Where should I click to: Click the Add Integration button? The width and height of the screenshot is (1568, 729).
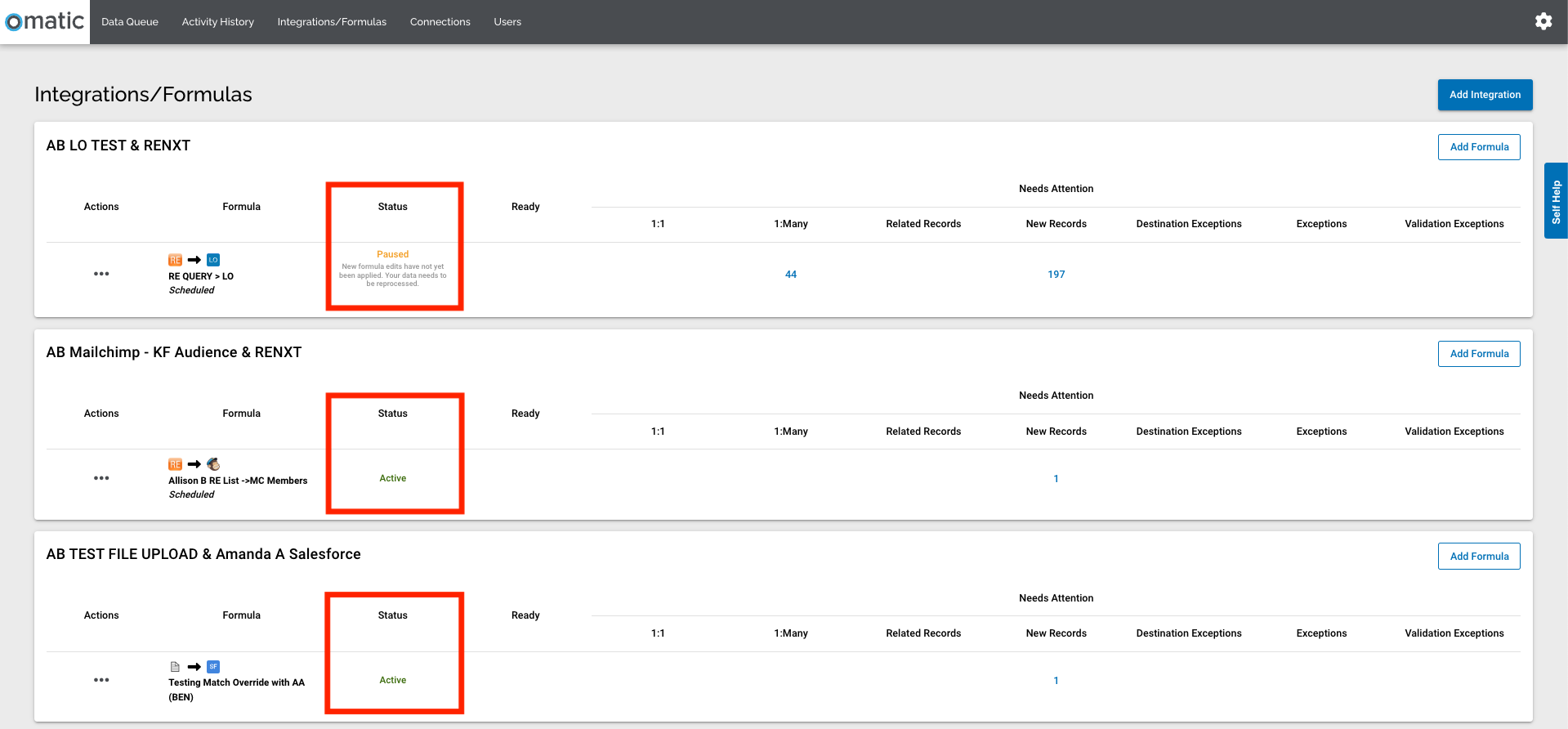tap(1485, 95)
